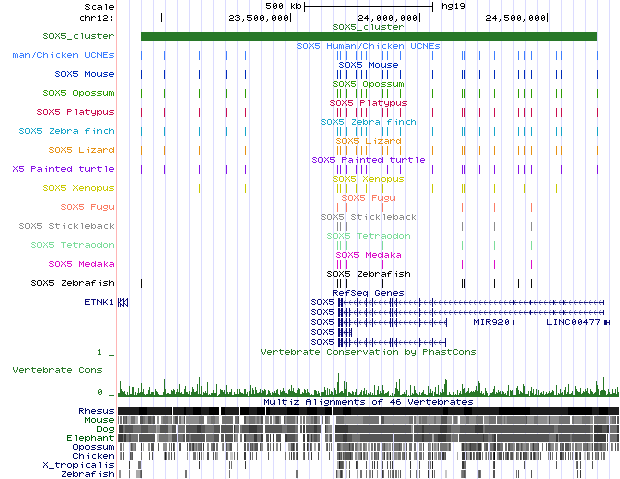Open the RefSeq Genes track title
This screenshot has width=620, height=479.
click(x=367, y=292)
